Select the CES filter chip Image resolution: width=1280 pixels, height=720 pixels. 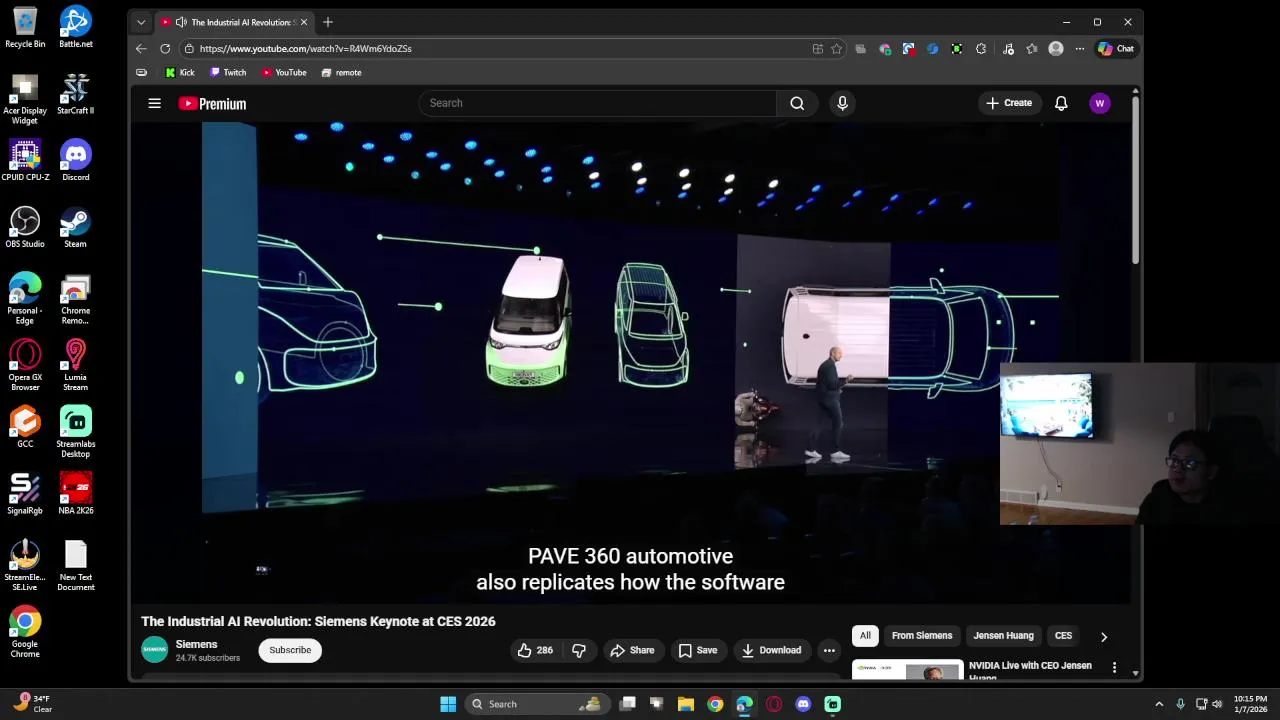[1063, 636]
